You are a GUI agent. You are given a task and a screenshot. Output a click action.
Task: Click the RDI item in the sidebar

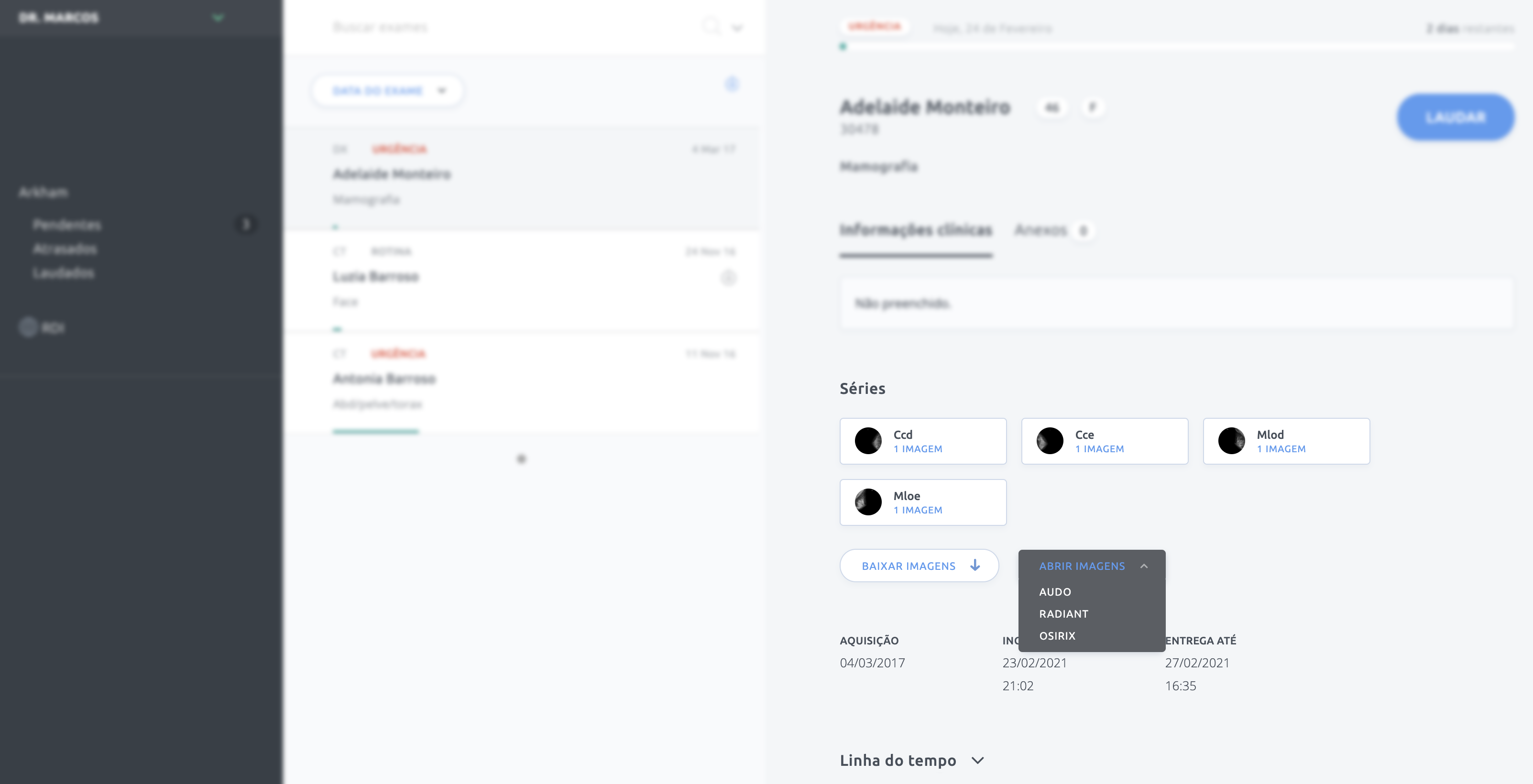tap(42, 327)
